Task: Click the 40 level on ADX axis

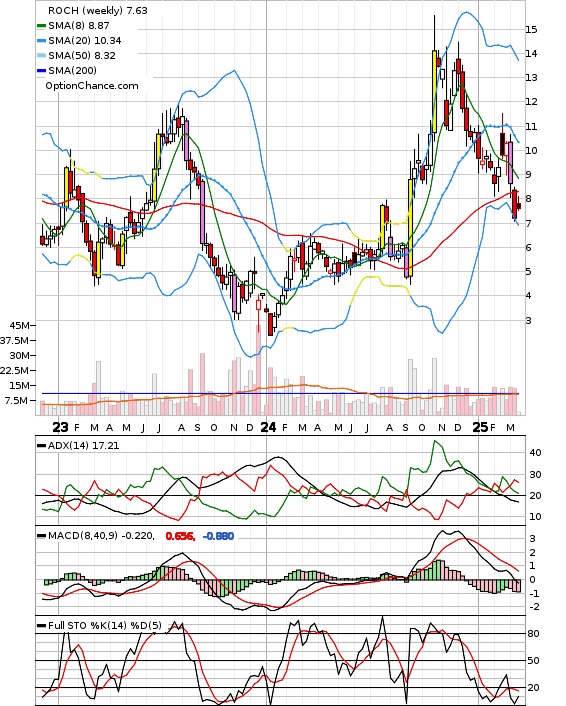Action: tap(535, 453)
